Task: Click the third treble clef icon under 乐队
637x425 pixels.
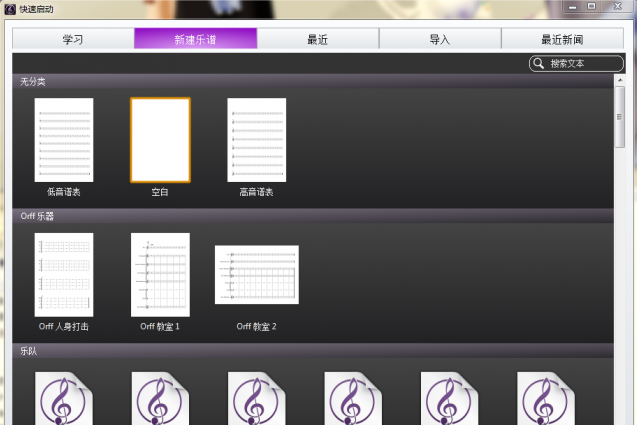Action: [257, 399]
